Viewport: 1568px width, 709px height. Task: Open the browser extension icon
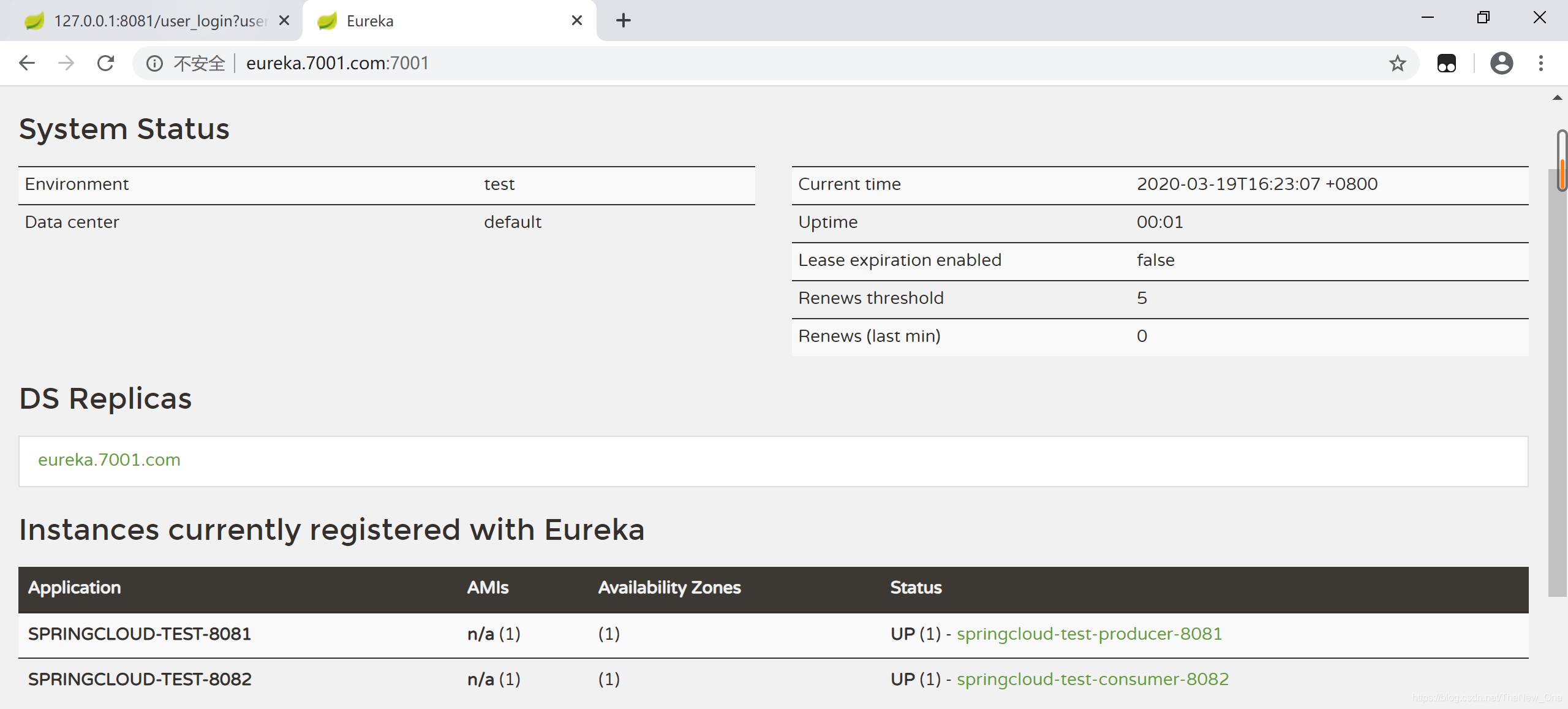1446,63
